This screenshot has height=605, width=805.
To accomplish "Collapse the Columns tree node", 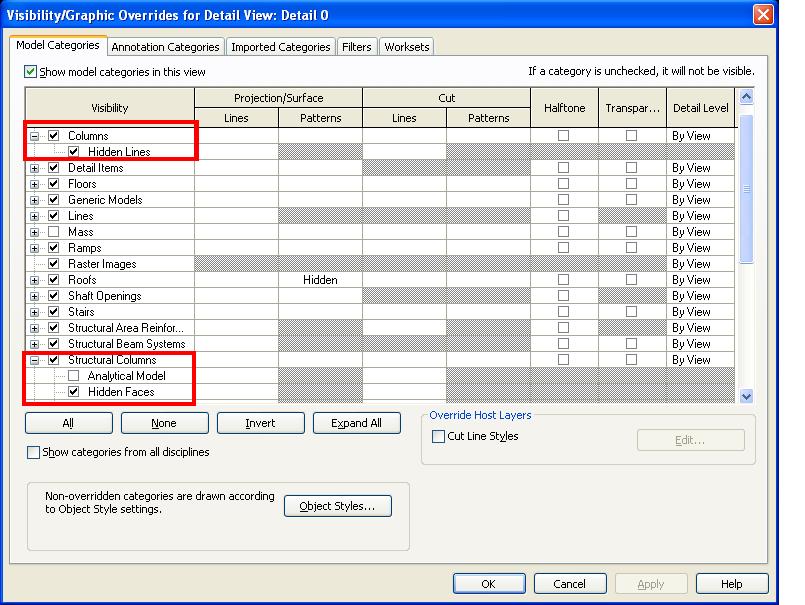I will [35, 136].
